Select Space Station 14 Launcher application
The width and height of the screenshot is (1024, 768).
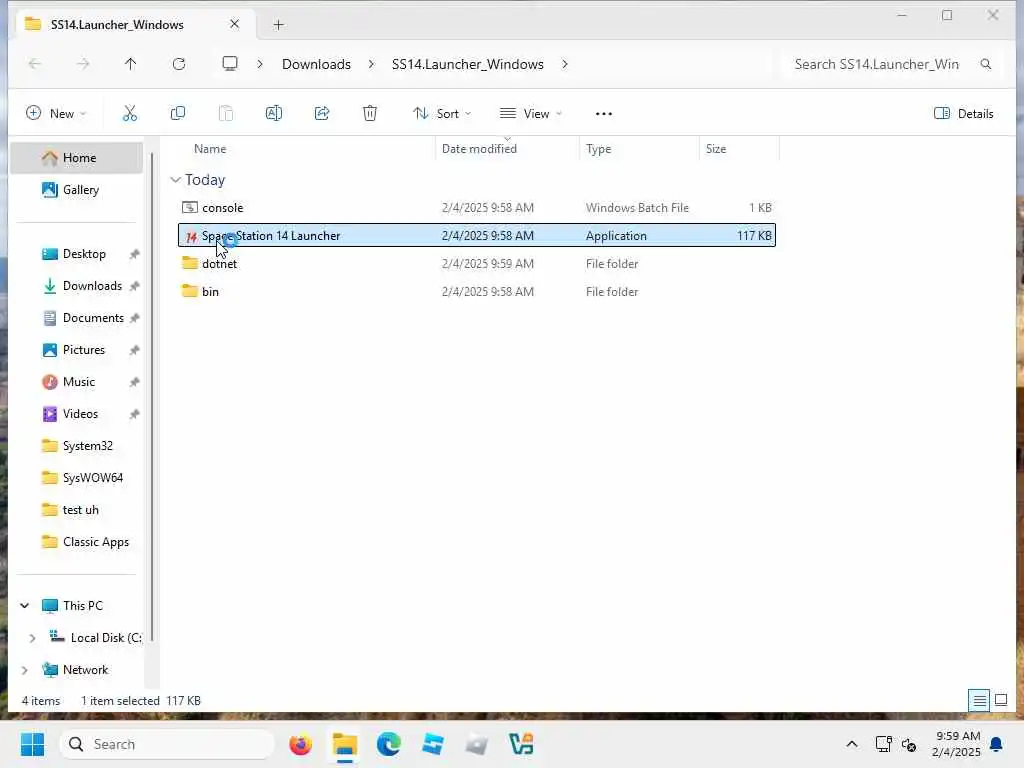click(x=477, y=236)
